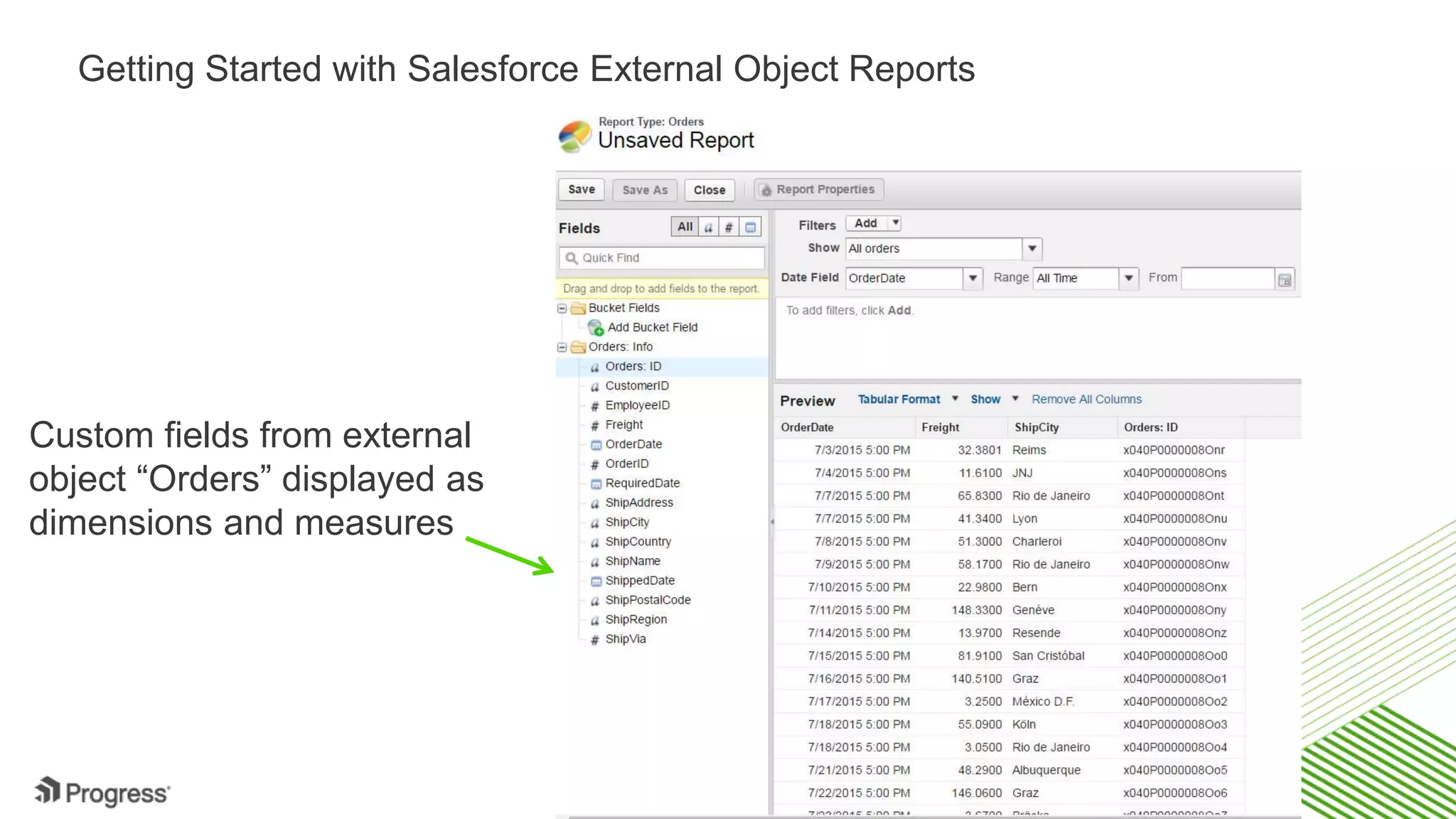The height and width of the screenshot is (819, 1456).
Task: Select the Orders: ID field
Action: 633,367
